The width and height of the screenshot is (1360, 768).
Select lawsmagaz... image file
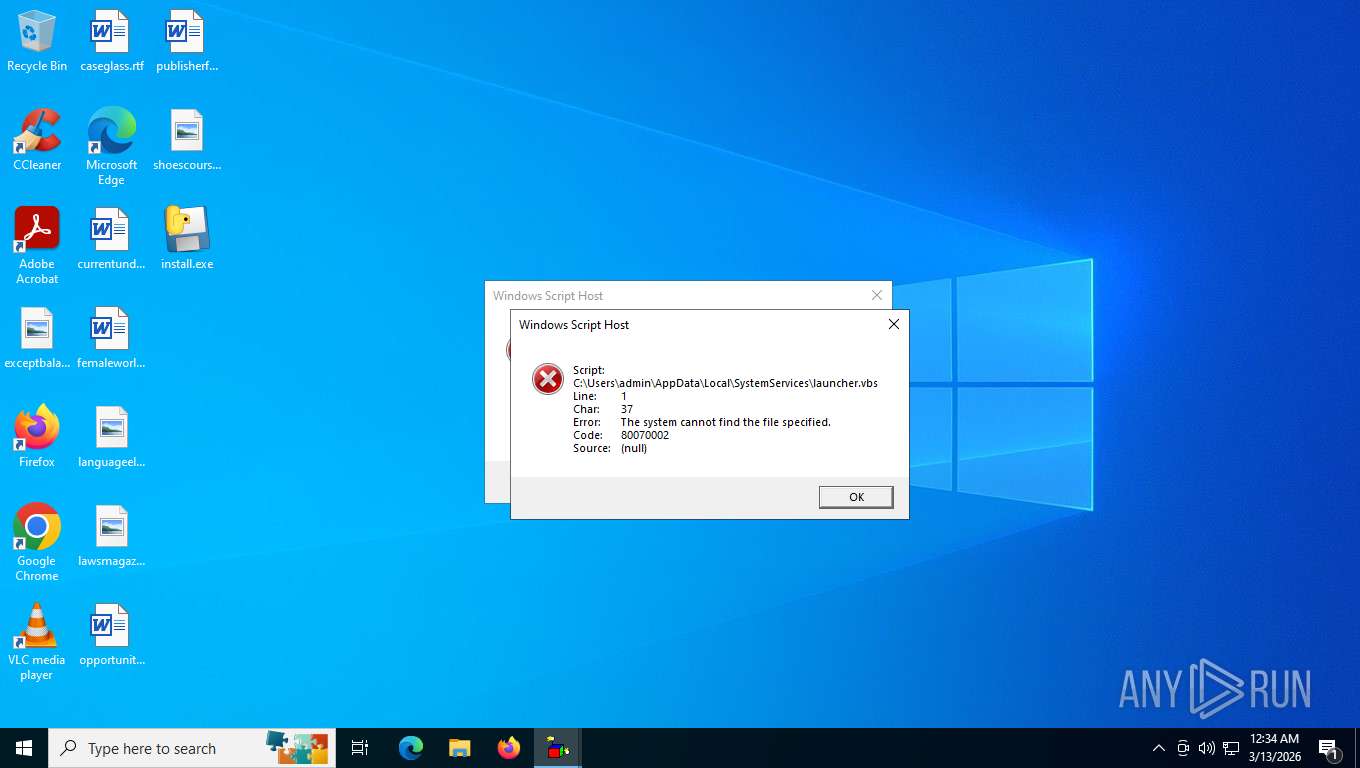coord(111,536)
